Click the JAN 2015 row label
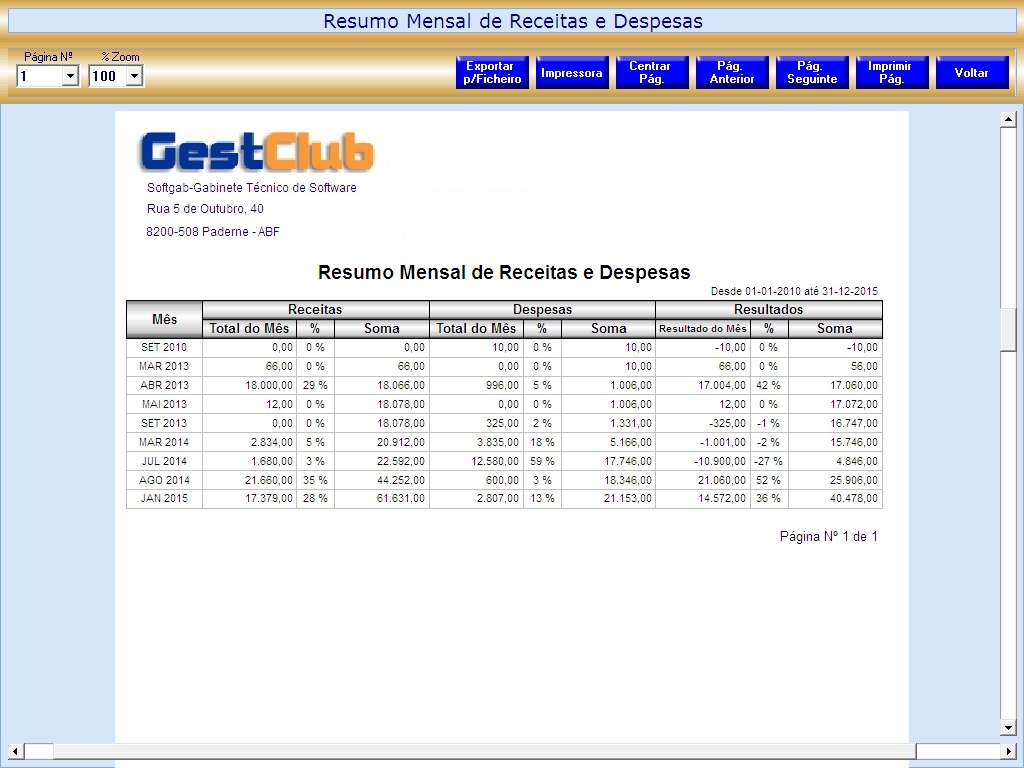Viewport: 1024px width, 768px height. (x=164, y=498)
